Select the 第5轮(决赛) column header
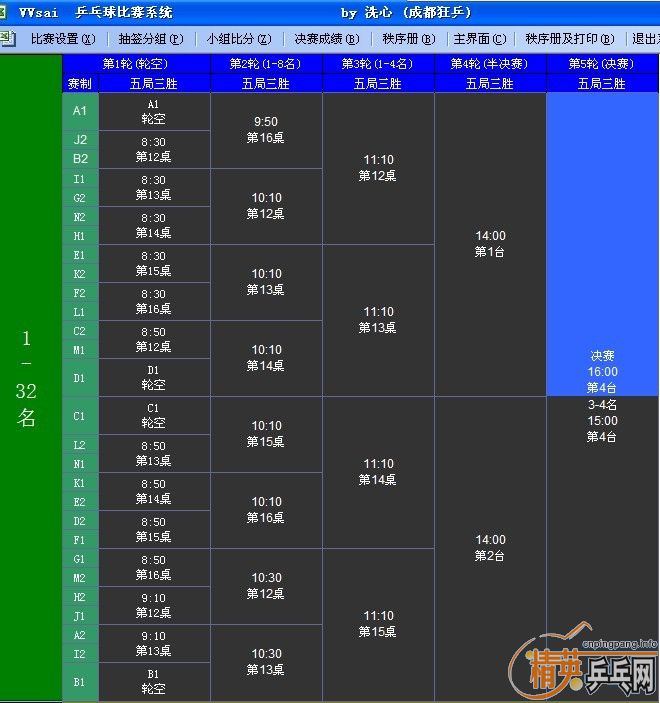Viewport: 660px width, 703px height. pos(602,64)
